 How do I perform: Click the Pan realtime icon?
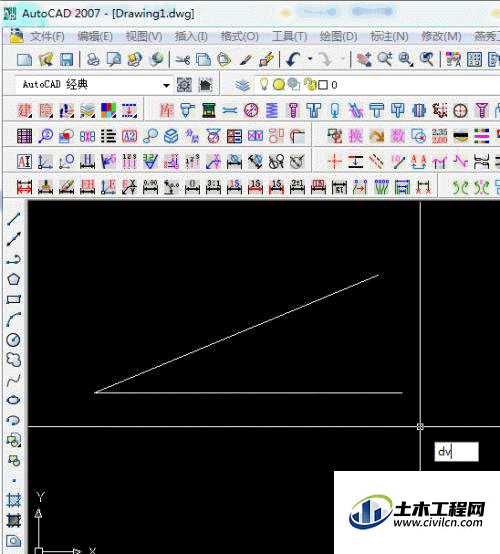click(x=364, y=59)
